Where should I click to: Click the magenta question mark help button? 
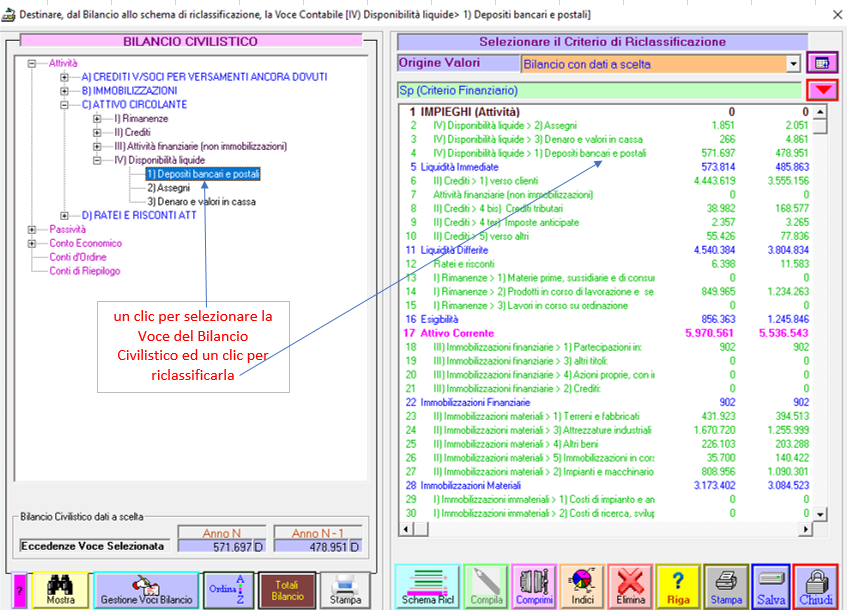(x=19, y=590)
